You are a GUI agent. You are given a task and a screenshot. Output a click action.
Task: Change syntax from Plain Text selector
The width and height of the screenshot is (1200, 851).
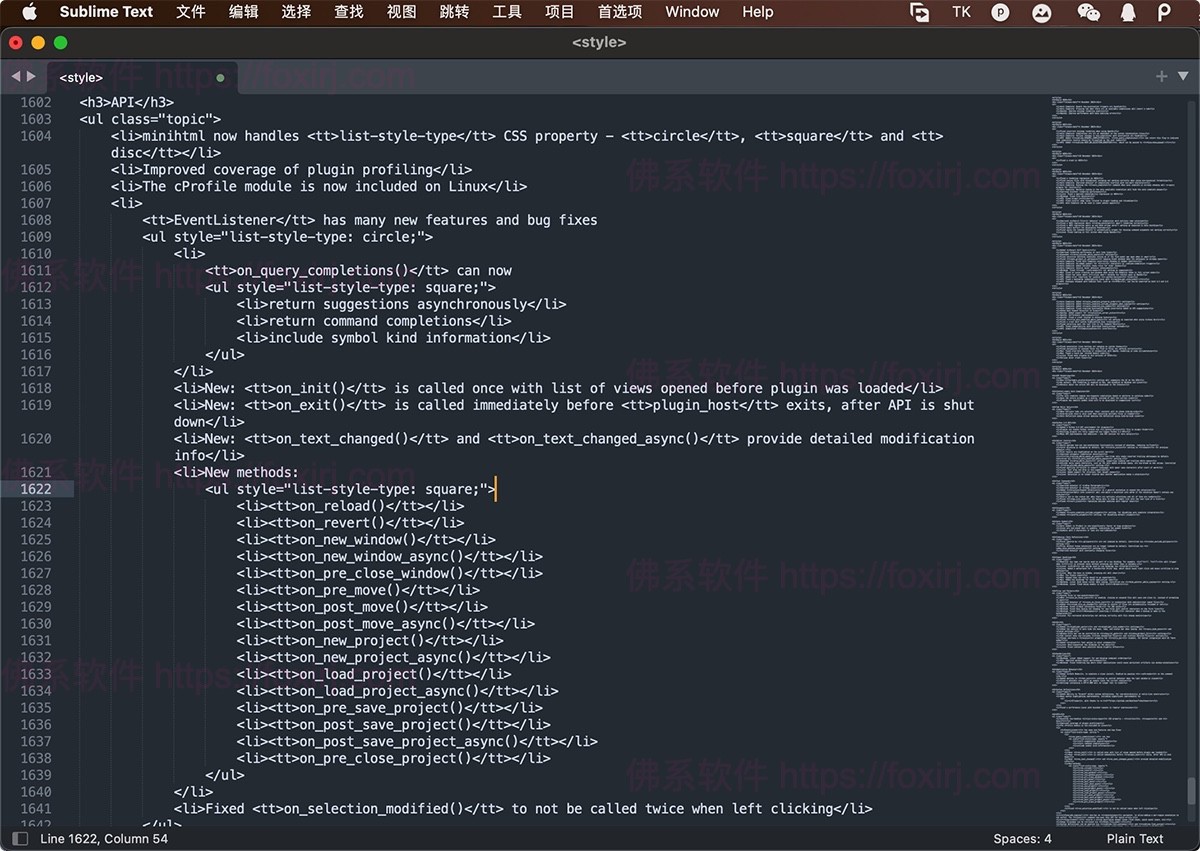1135,839
